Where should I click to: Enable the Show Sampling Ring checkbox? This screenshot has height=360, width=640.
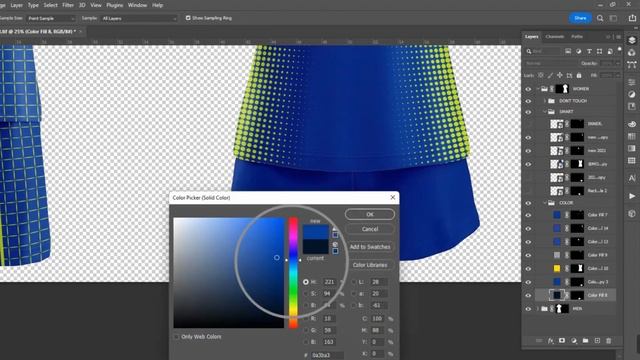[x=188, y=18]
